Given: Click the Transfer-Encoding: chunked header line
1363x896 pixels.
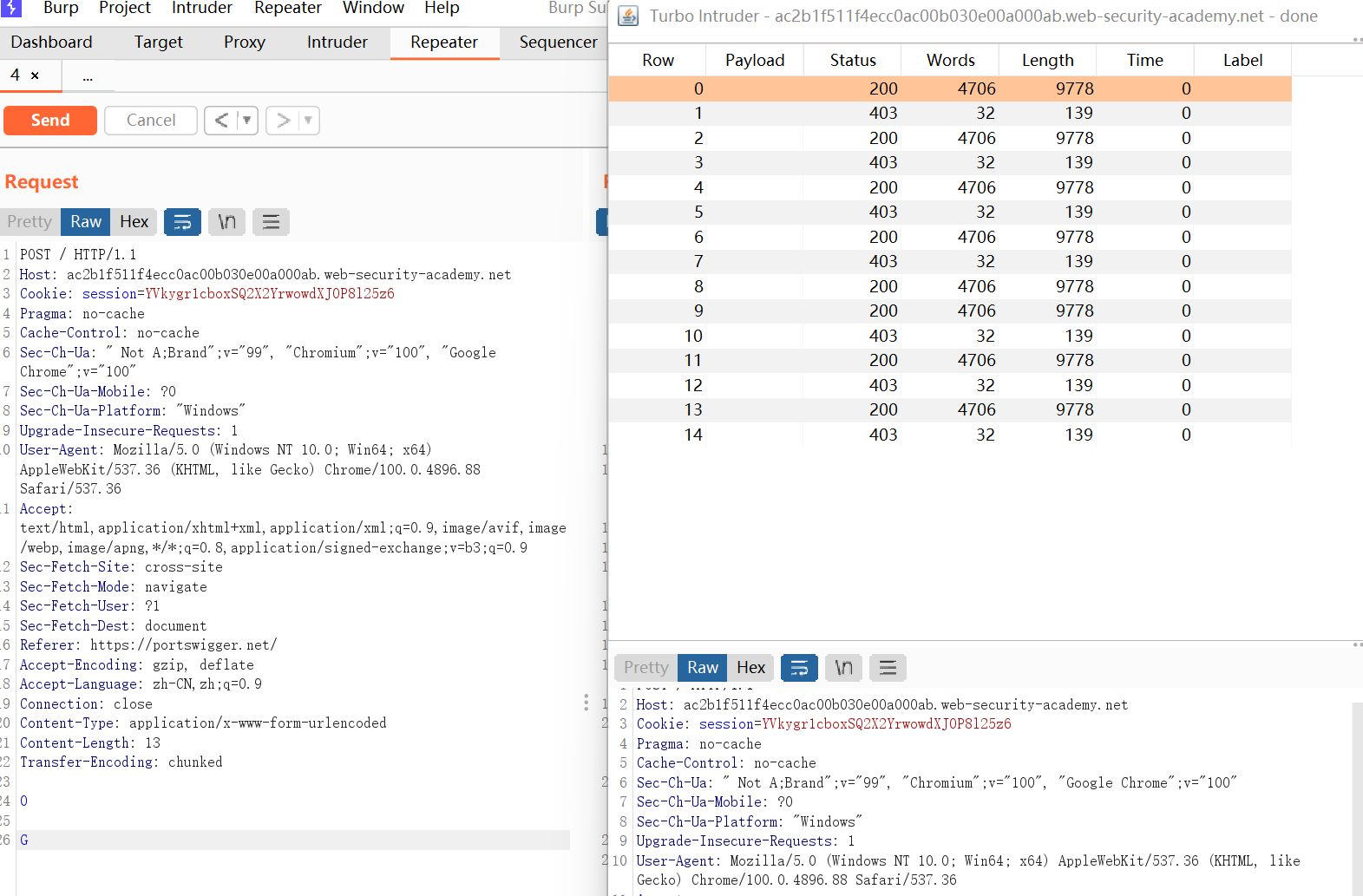Looking at the screenshot, I should (x=121, y=762).
